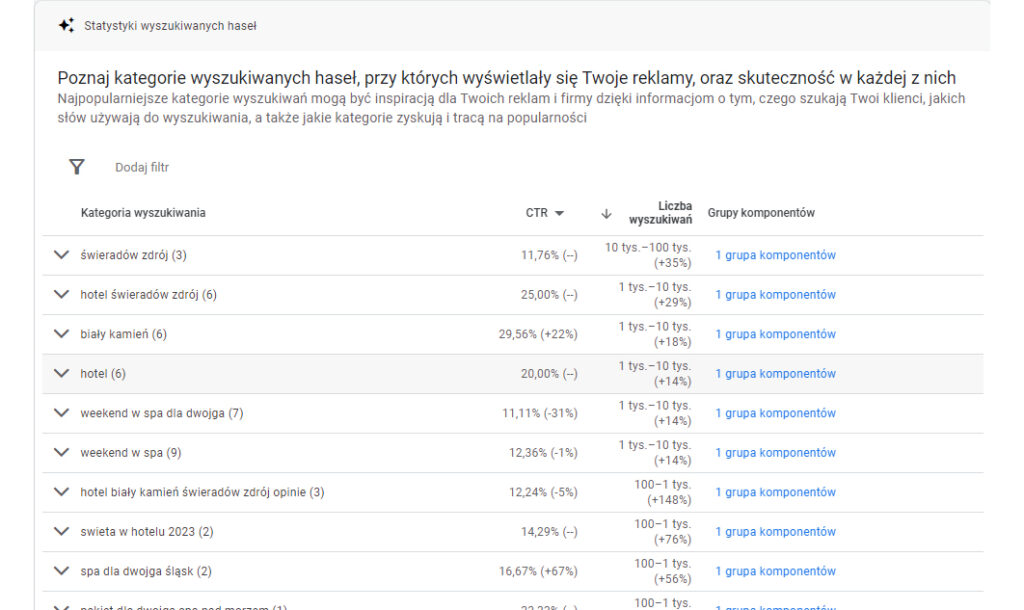Image resolution: width=1024 pixels, height=610 pixels.
Task: Expand the świeradów zdrój (3) category
Action: pyautogui.click(x=61, y=255)
